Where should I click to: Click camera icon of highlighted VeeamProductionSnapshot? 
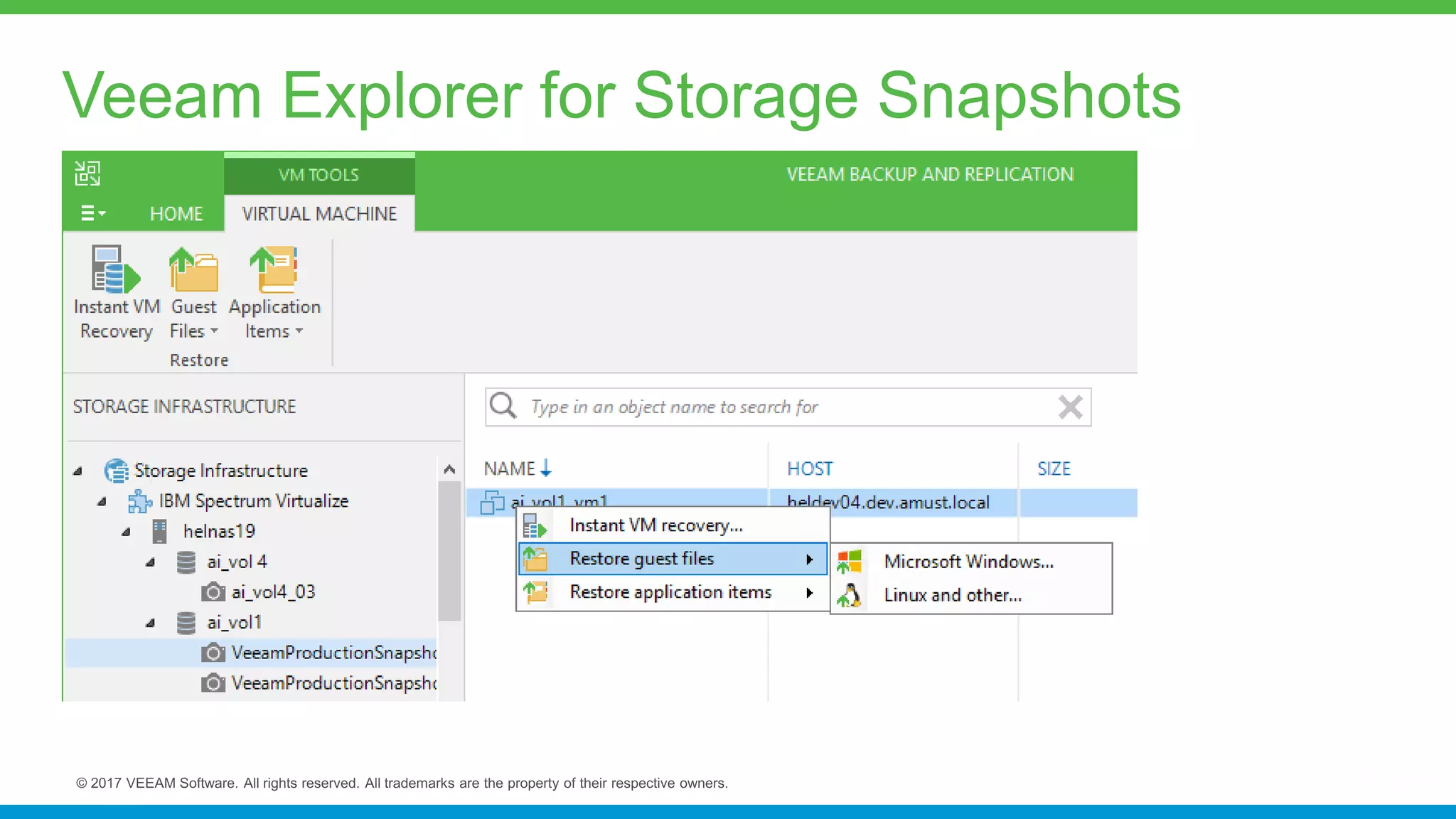(213, 652)
